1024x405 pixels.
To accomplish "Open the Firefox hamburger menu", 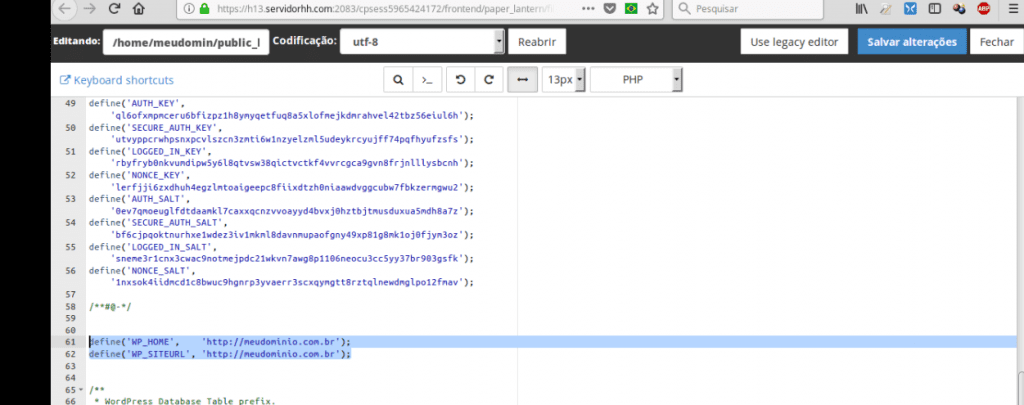I will pos(1010,9).
